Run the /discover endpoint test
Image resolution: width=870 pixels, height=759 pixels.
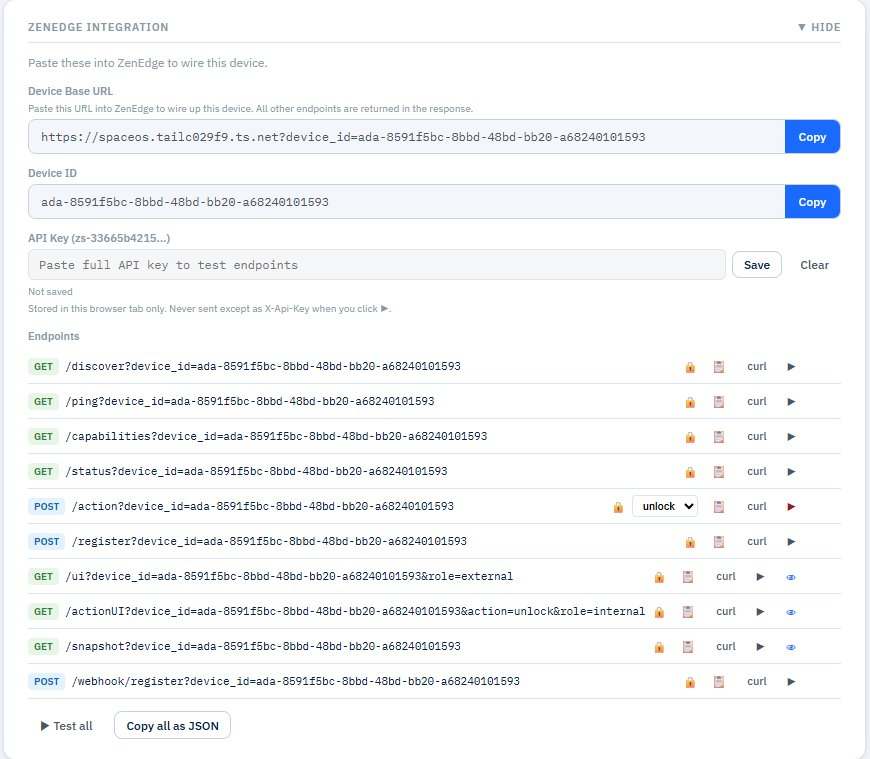[x=791, y=367]
